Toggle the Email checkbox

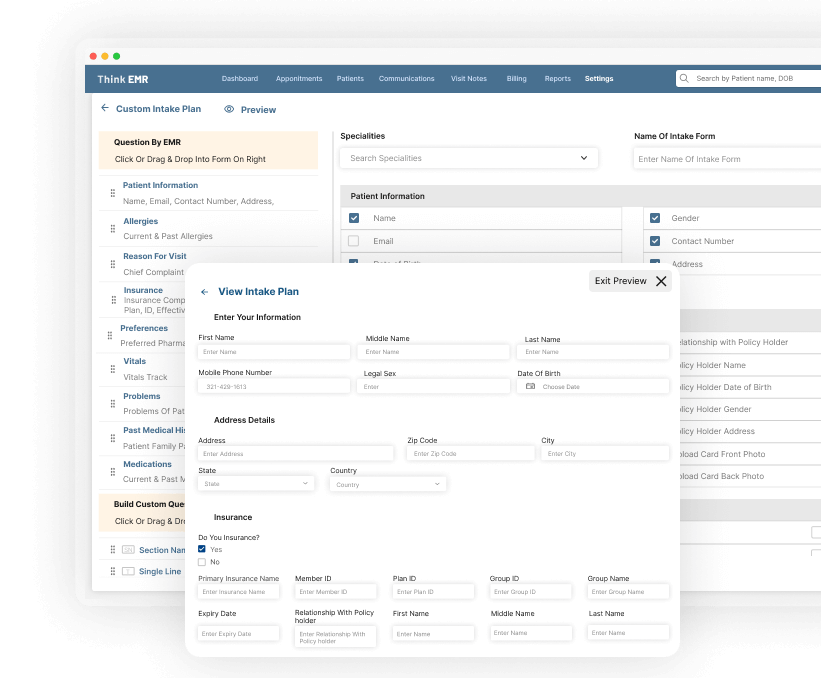[x=354, y=241]
